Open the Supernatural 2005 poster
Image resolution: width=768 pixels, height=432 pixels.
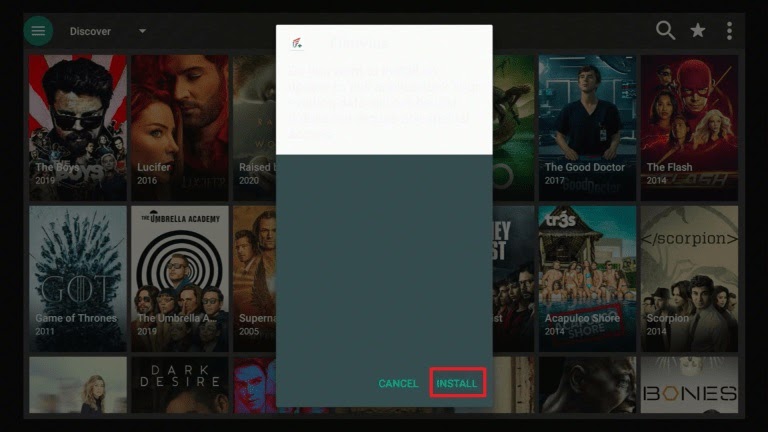255,278
